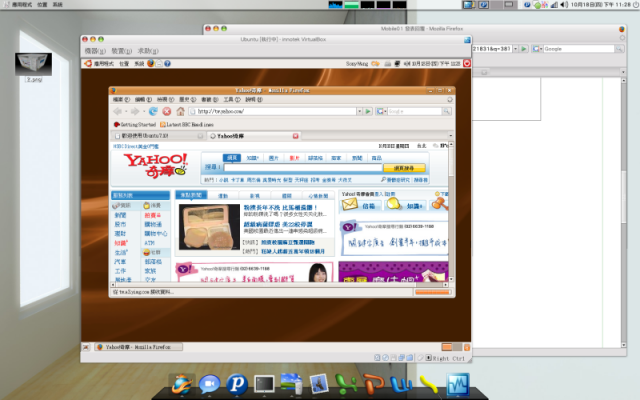Open the 裝置 menu in VirtualBox
Viewport: 640px width, 400px height.
(x=122, y=51)
